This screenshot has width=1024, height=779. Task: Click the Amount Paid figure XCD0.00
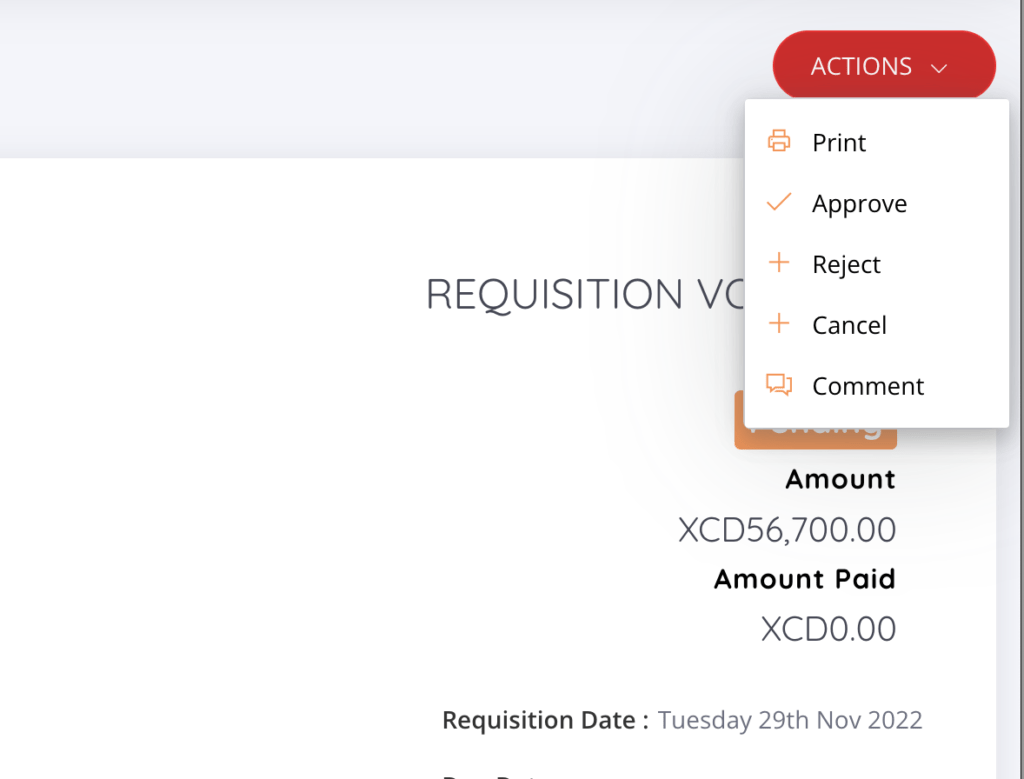coord(827,629)
